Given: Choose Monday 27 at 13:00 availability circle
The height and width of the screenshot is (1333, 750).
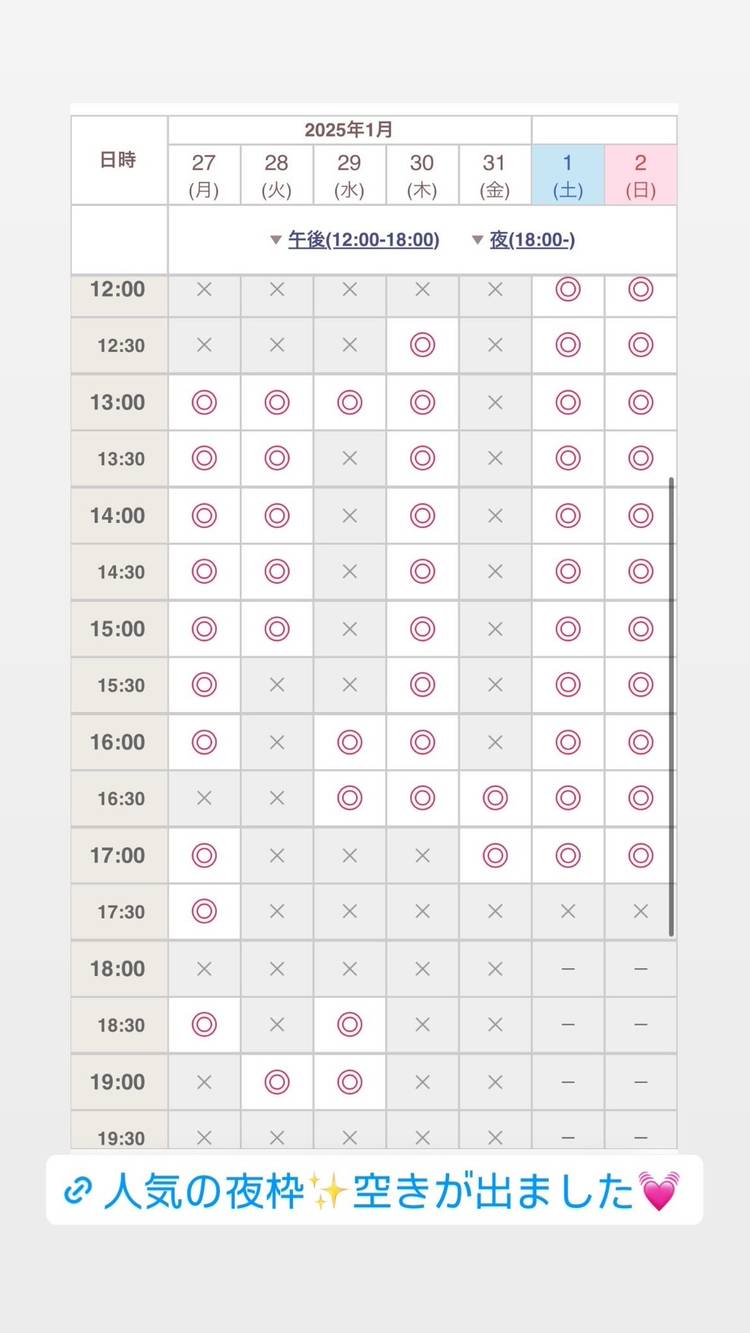Looking at the screenshot, I should pyautogui.click(x=204, y=403).
